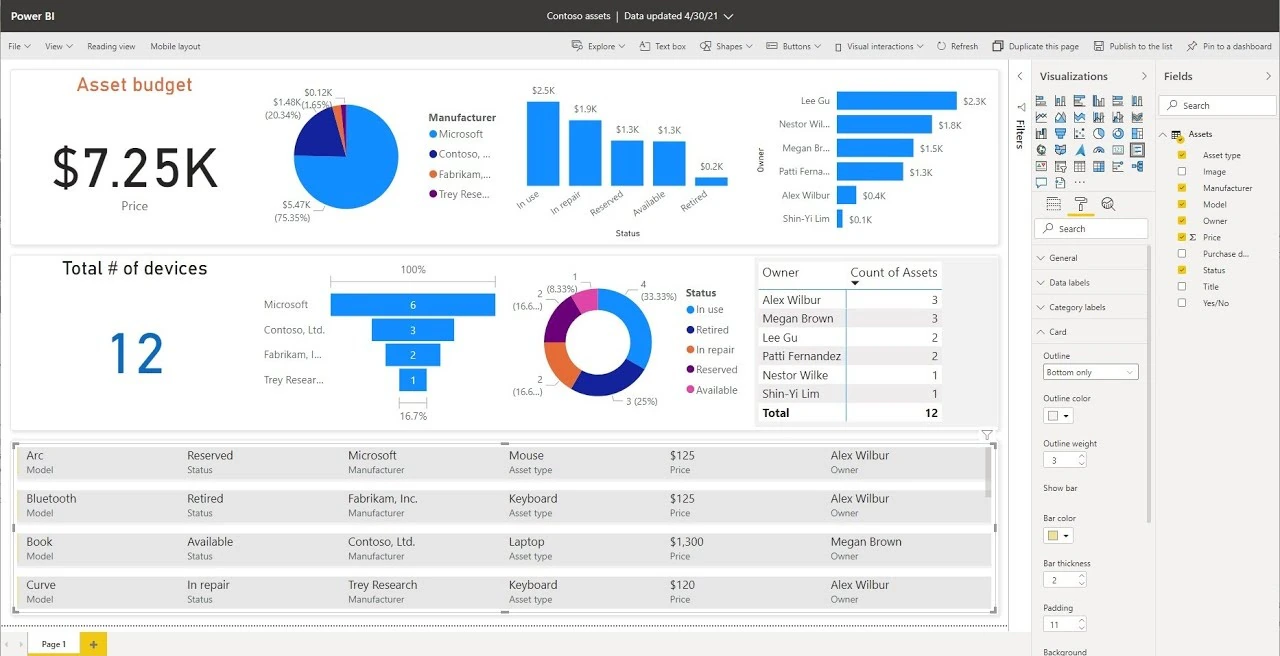Click the filter icon above the card visual
The width and height of the screenshot is (1280, 656).
click(x=987, y=435)
